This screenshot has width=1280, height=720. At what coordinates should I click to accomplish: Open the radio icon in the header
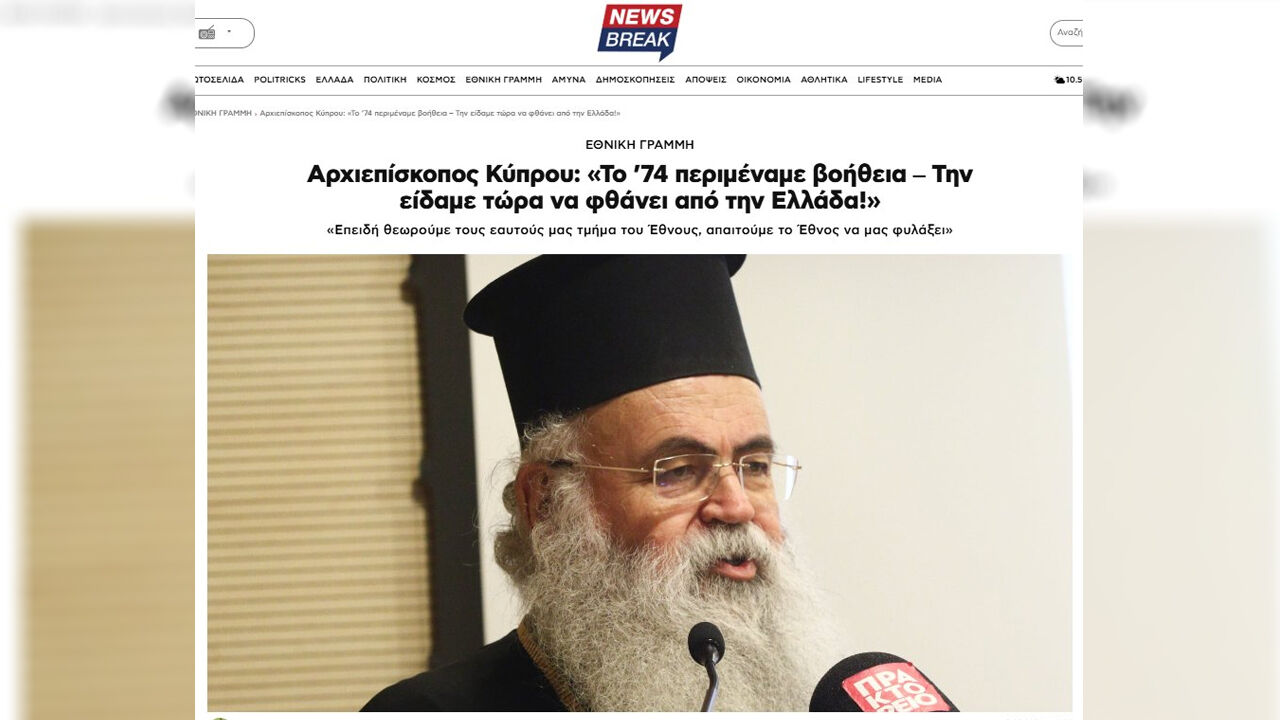[x=207, y=33]
